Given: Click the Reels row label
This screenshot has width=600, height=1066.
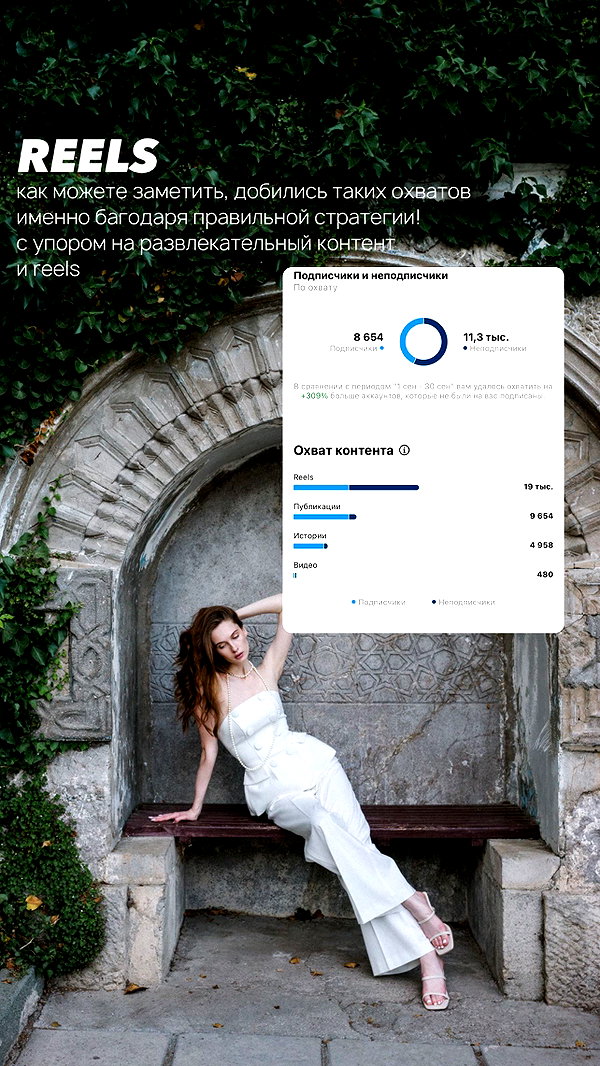Looking at the screenshot, I should tap(303, 477).
